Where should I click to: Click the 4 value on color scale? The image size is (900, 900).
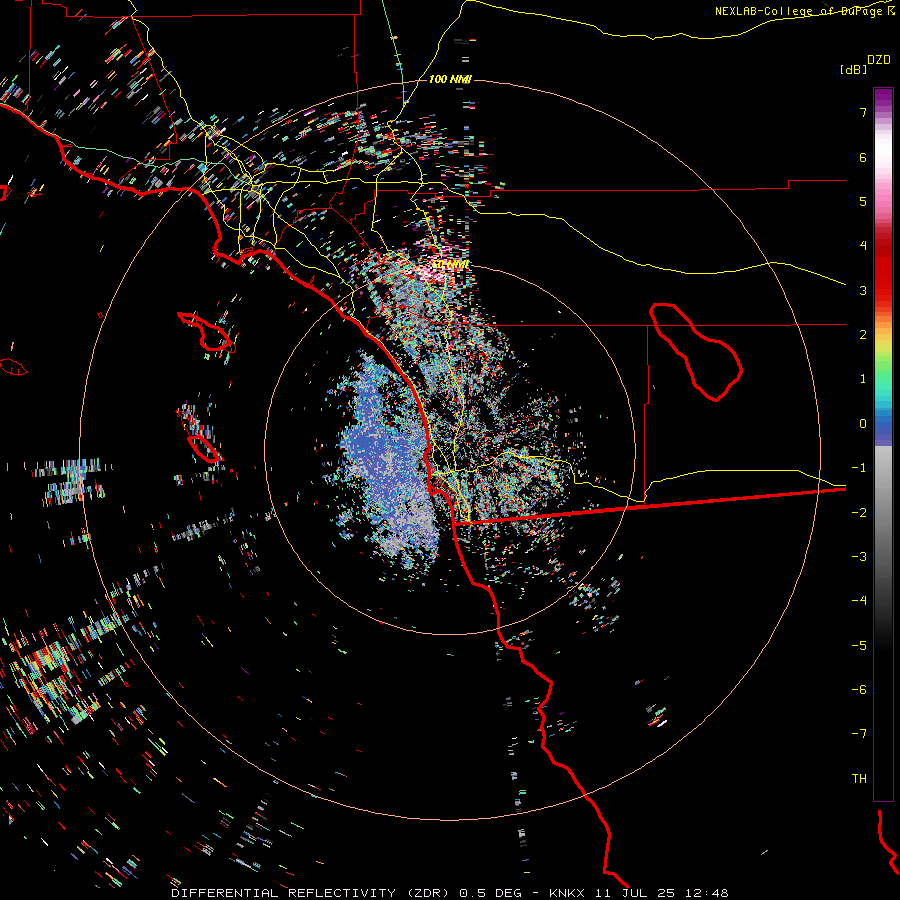coord(863,246)
